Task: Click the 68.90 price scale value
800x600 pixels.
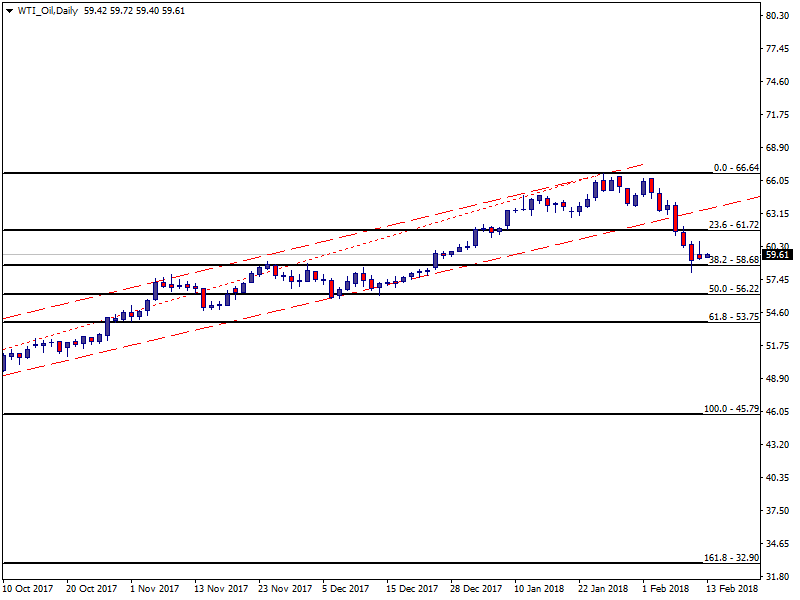Action: pyautogui.click(x=778, y=148)
